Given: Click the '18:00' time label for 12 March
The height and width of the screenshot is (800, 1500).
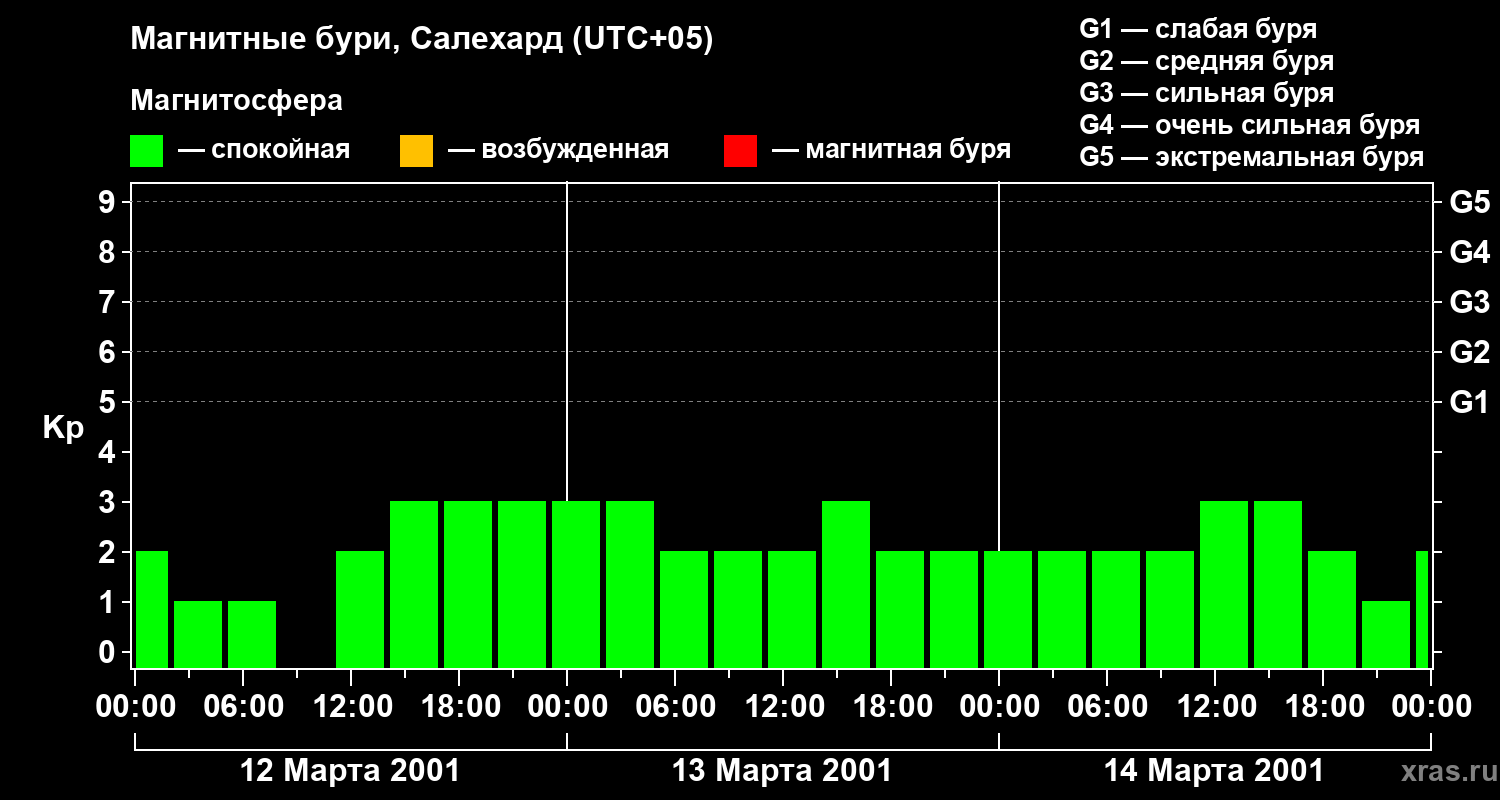Looking at the screenshot, I should coord(459,707).
